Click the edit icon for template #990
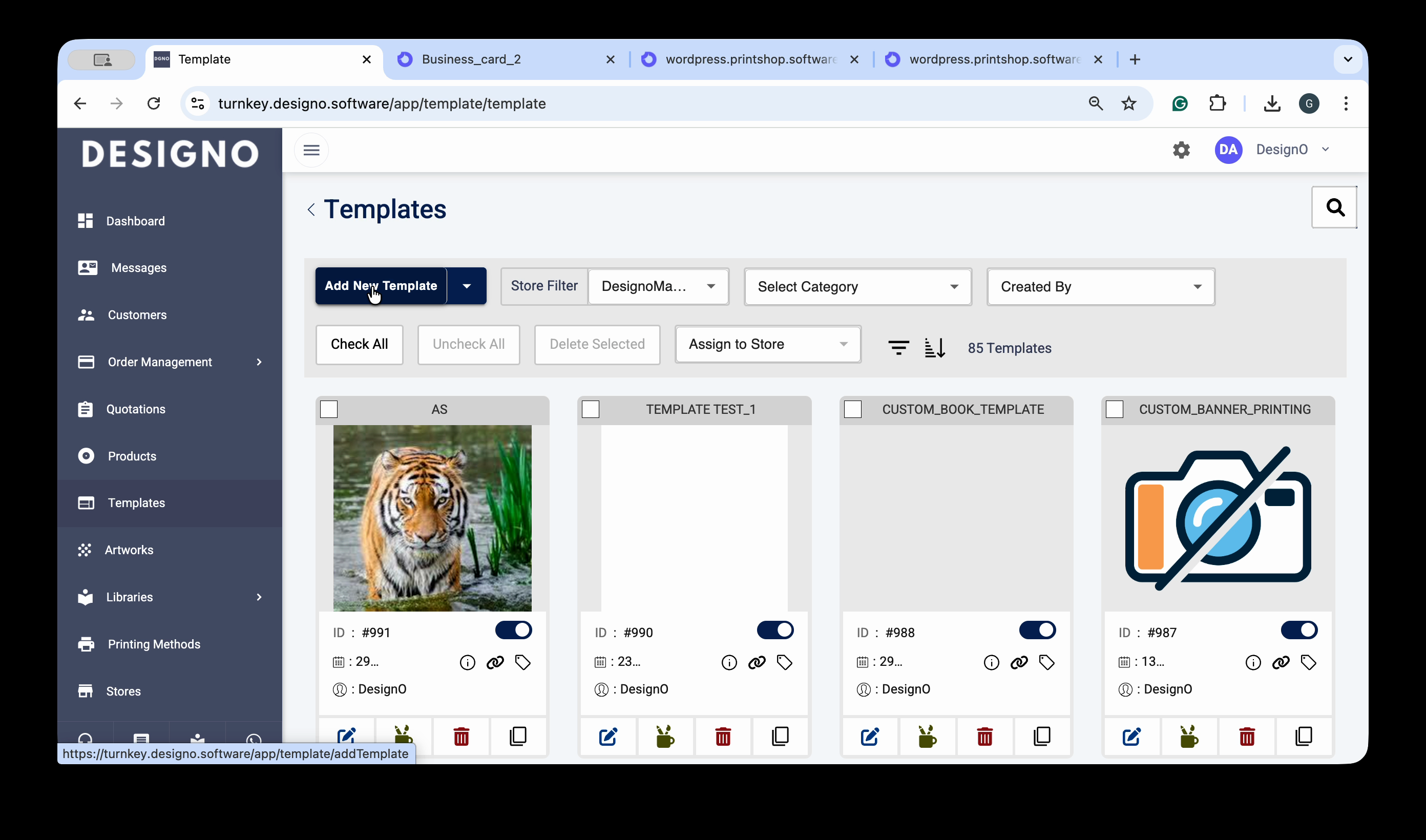 pyautogui.click(x=608, y=737)
